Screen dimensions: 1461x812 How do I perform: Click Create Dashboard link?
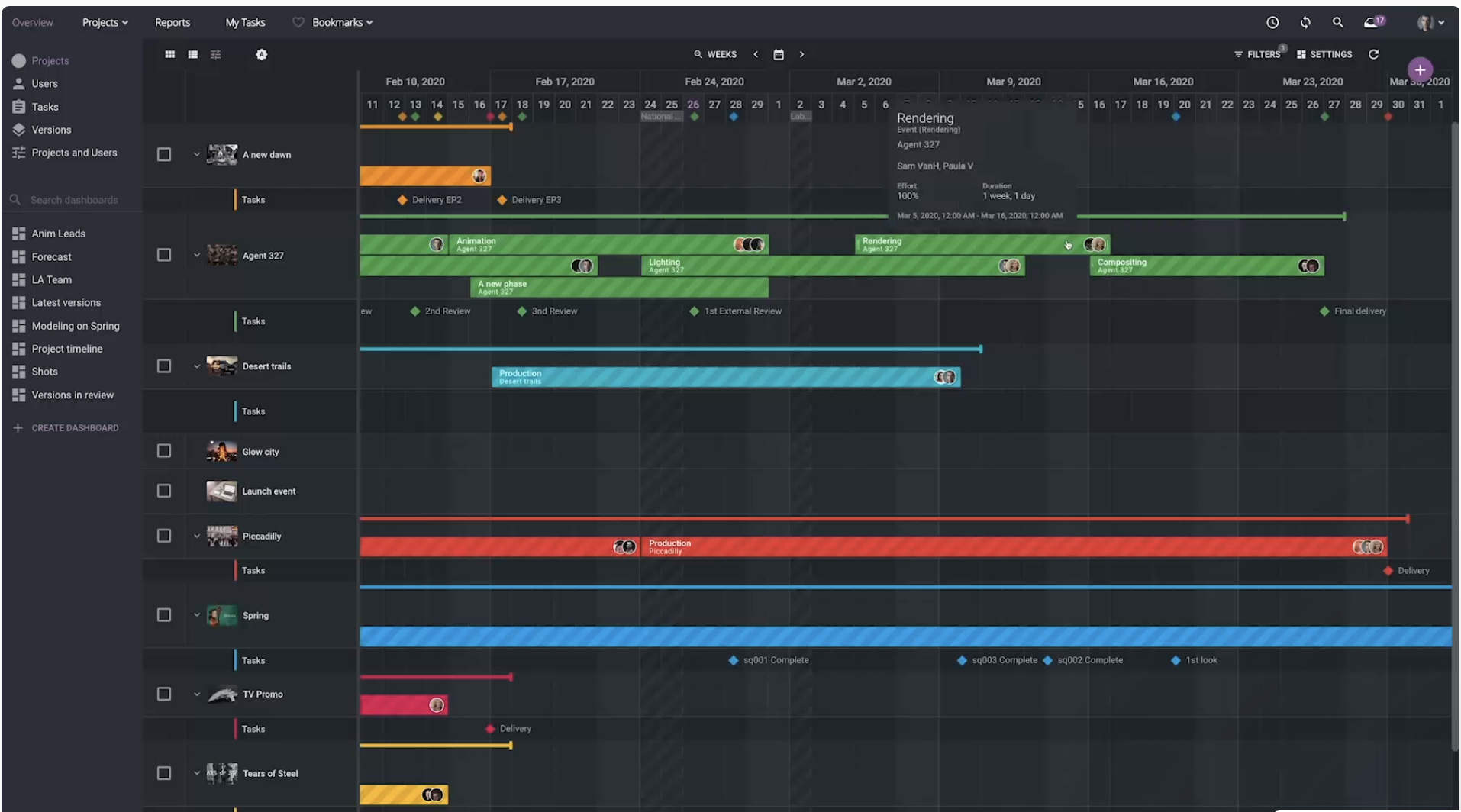pyautogui.click(x=74, y=428)
